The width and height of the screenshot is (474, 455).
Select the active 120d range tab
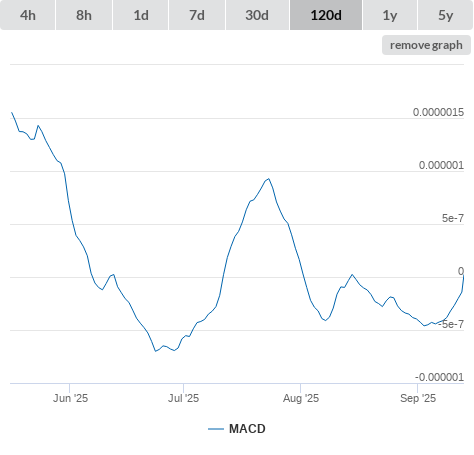326,15
